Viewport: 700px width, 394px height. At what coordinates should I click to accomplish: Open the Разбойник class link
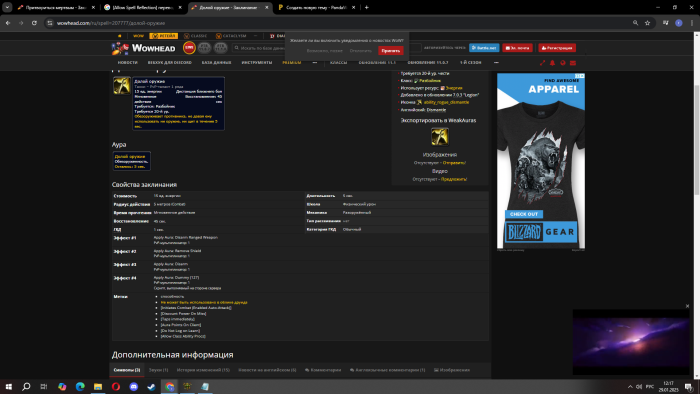[429, 81]
